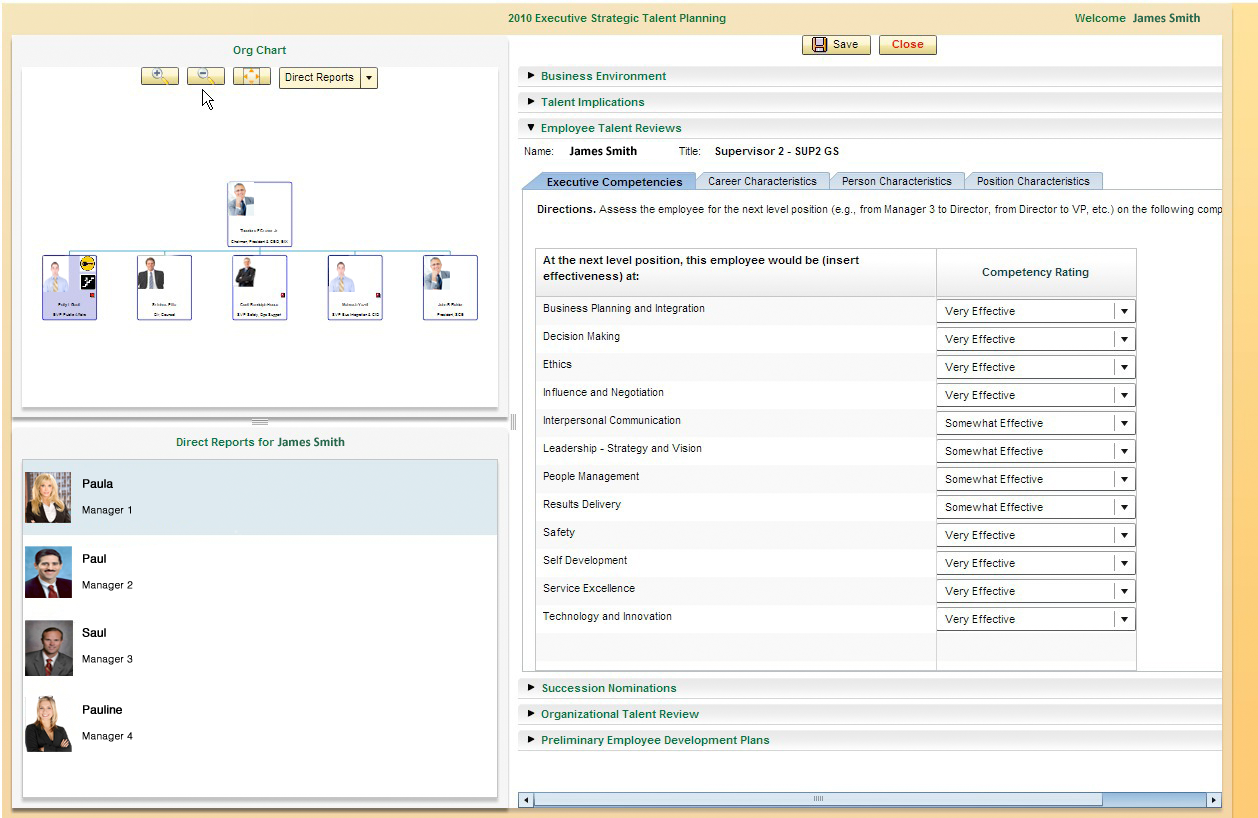Click the zoom in magnifier icon
Image resolution: width=1258 pixels, height=818 pixels.
(x=159, y=76)
